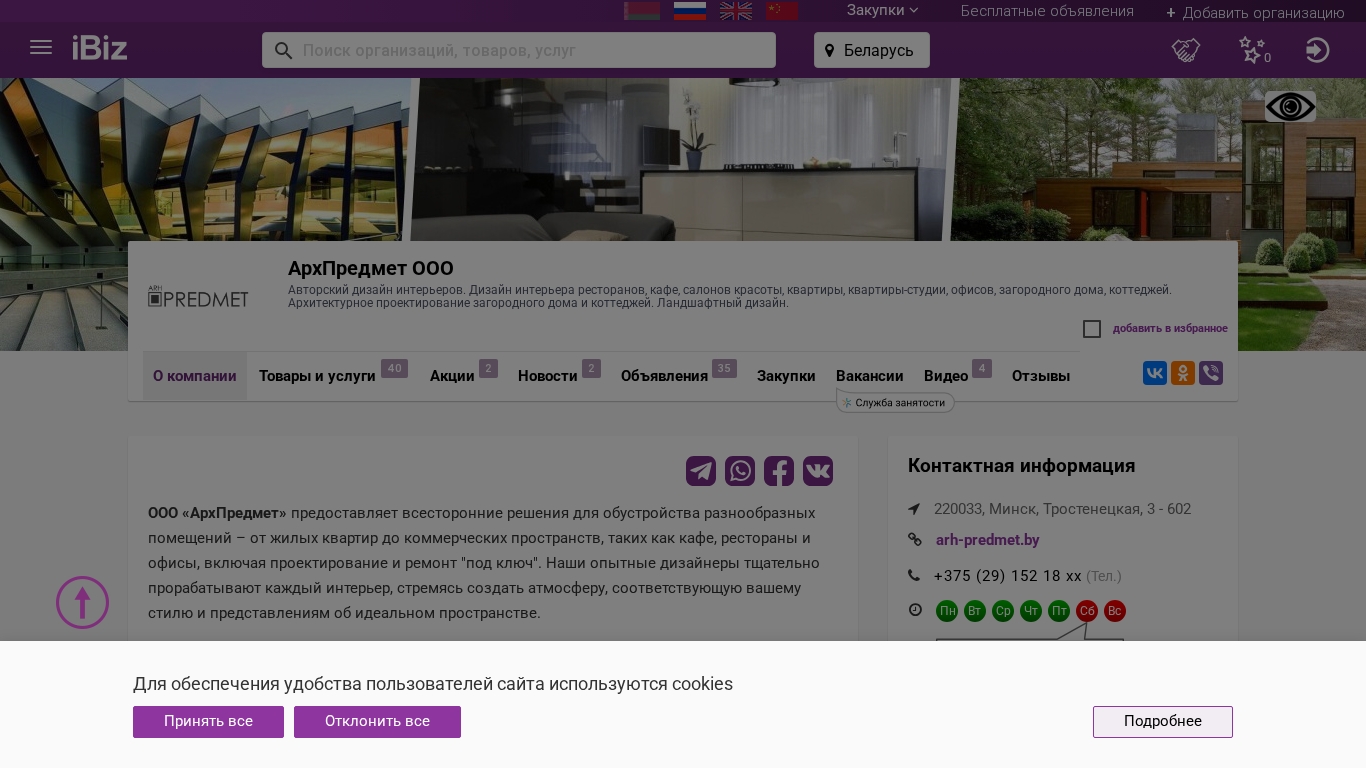Select the 'О компании' tab
This screenshot has height=768, width=1366.
pyautogui.click(x=195, y=376)
